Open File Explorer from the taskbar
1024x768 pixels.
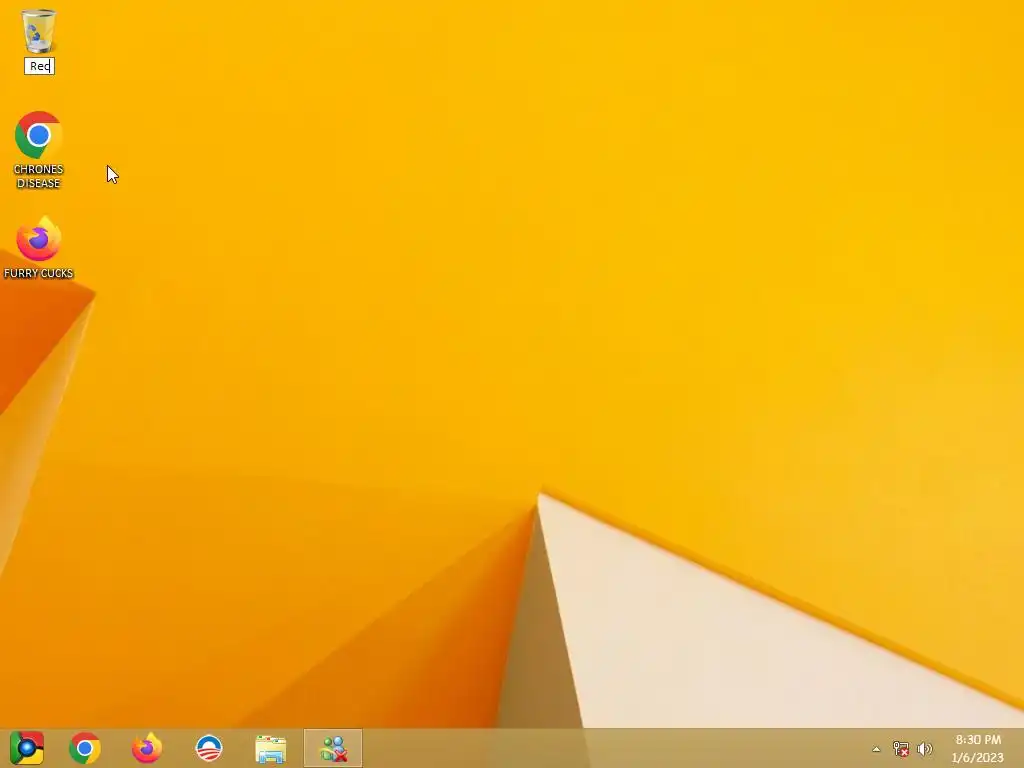(x=271, y=749)
